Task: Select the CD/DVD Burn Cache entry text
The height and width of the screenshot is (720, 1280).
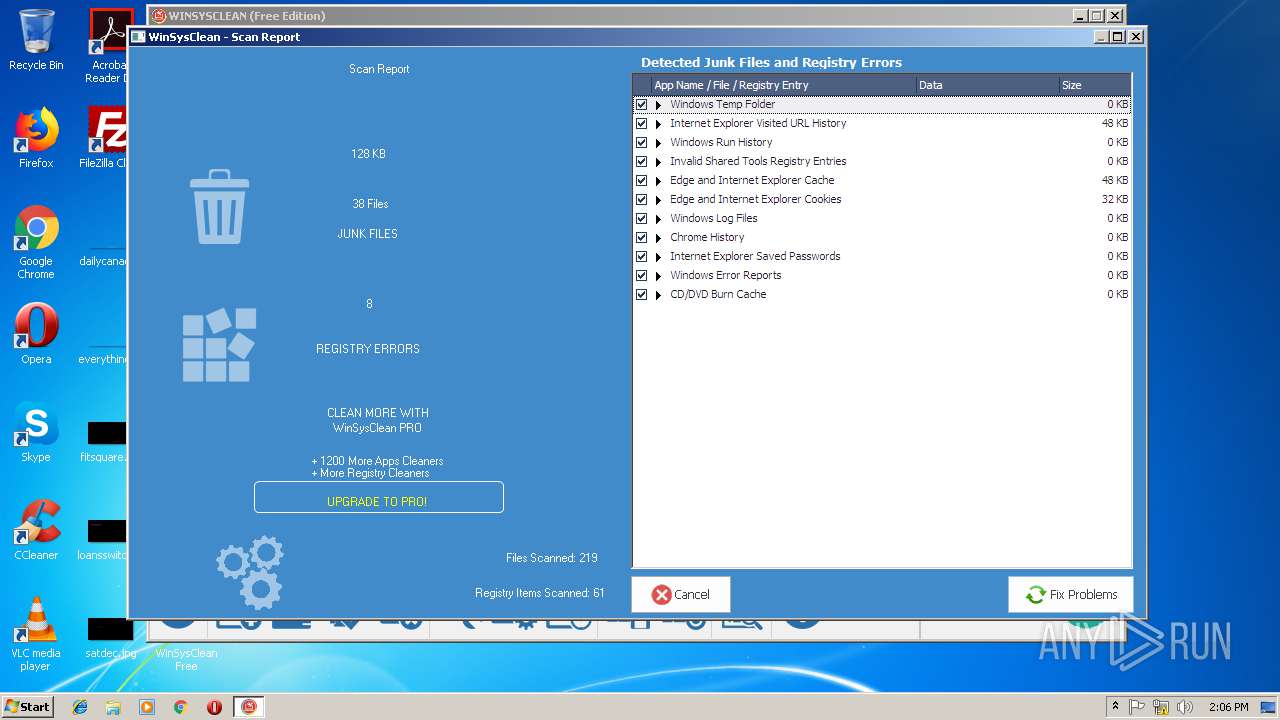Action: pos(718,294)
